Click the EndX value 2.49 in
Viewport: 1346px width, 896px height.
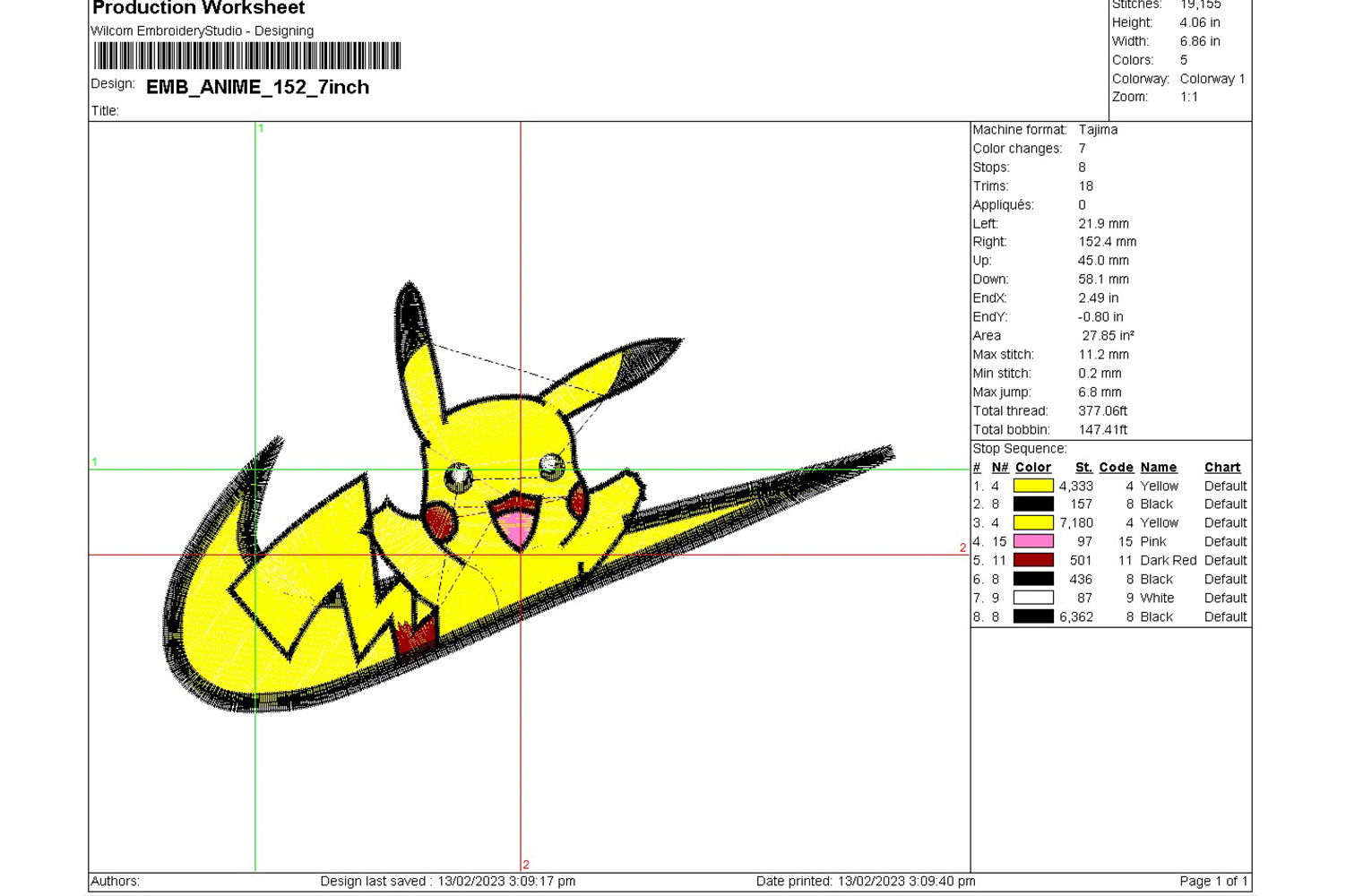(x=1099, y=298)
